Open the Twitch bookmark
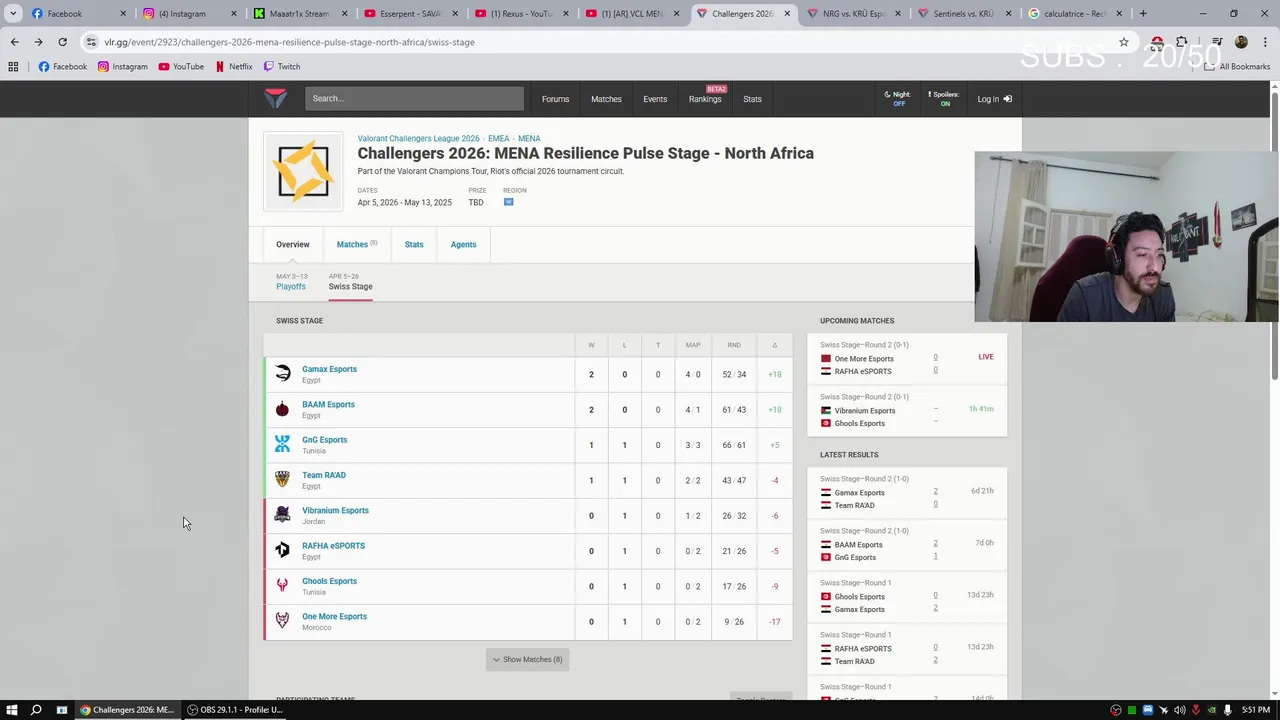 282,66
